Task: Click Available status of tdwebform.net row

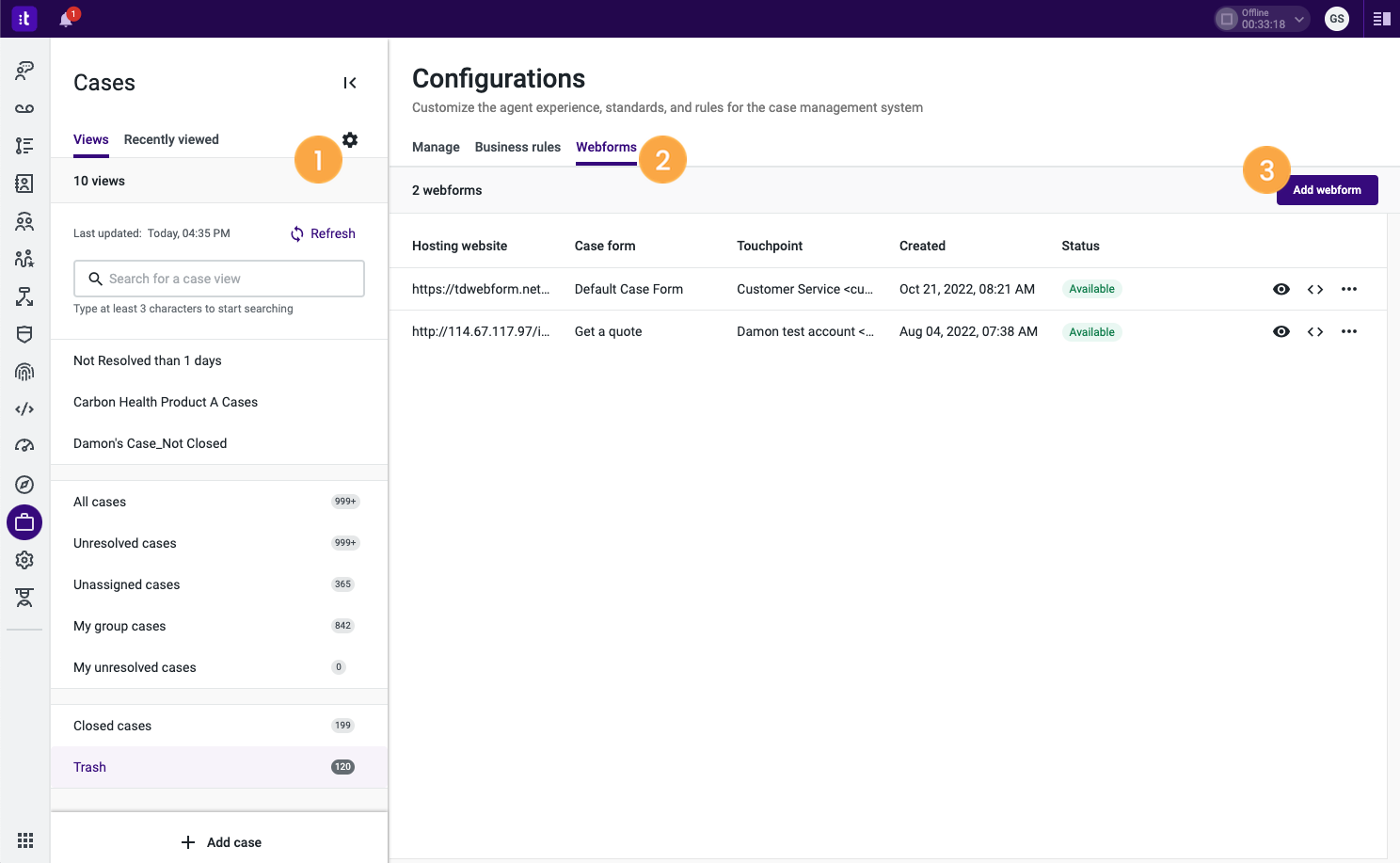Action: (1091, 289)
